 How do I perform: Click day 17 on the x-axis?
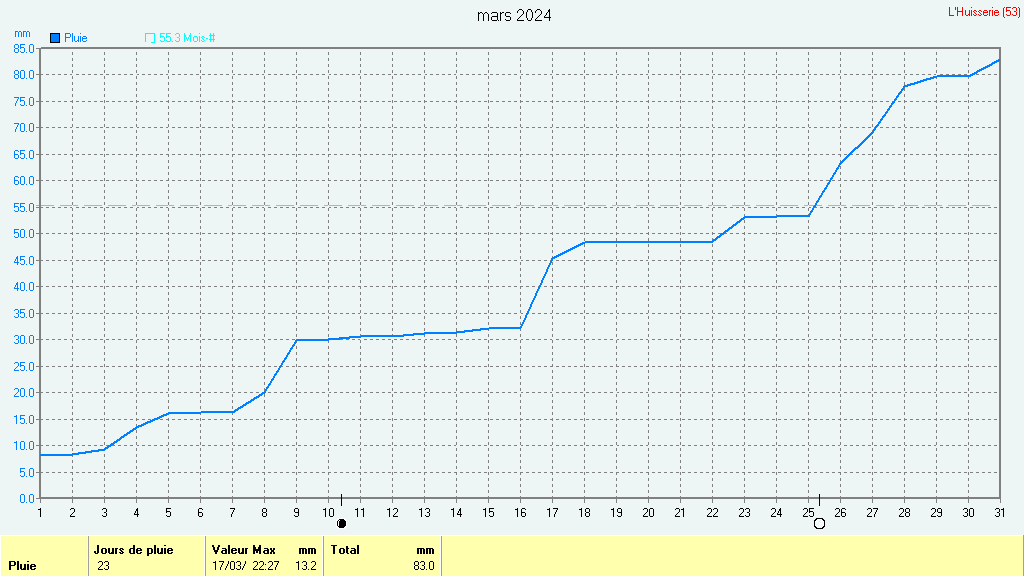coord(552,513)
